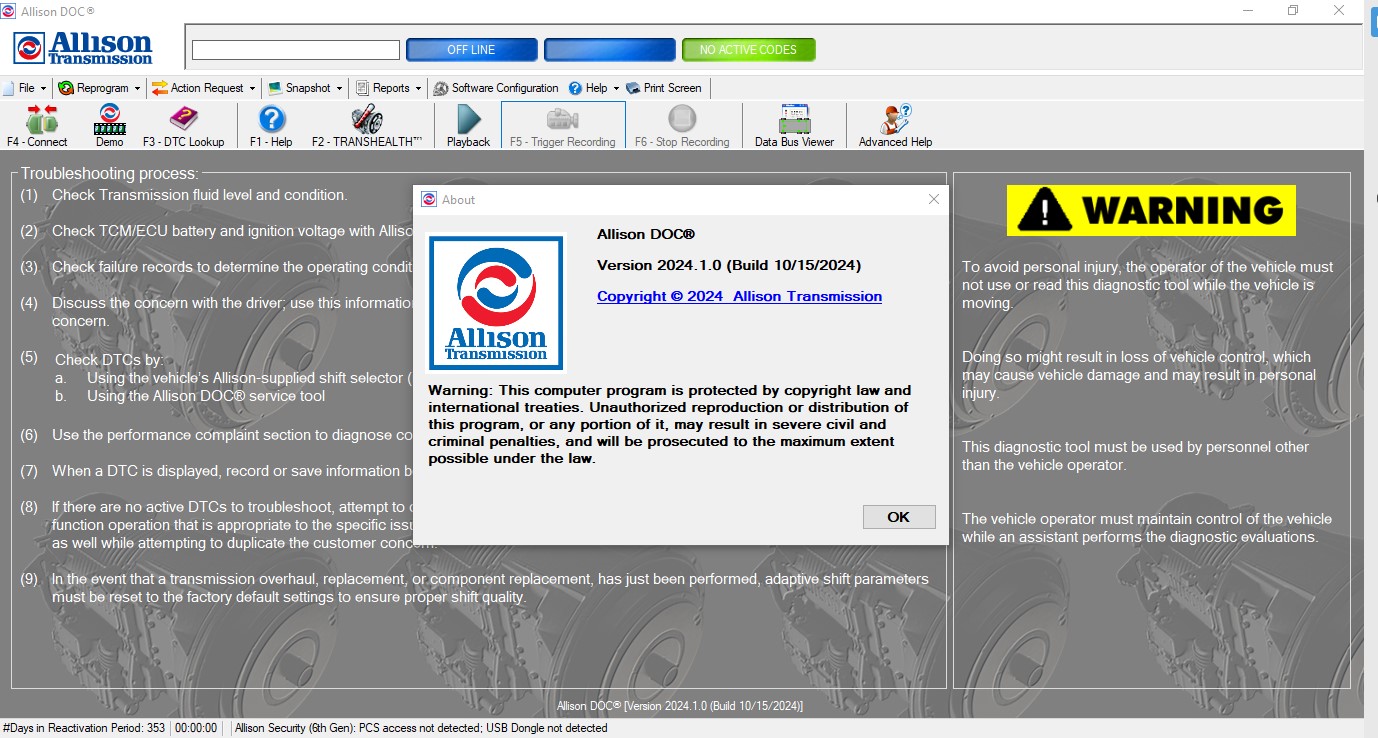Viewport: 1378px width, 738px height.
Task: Follow the Copyright Allison Transmission link
Action: 739,296
